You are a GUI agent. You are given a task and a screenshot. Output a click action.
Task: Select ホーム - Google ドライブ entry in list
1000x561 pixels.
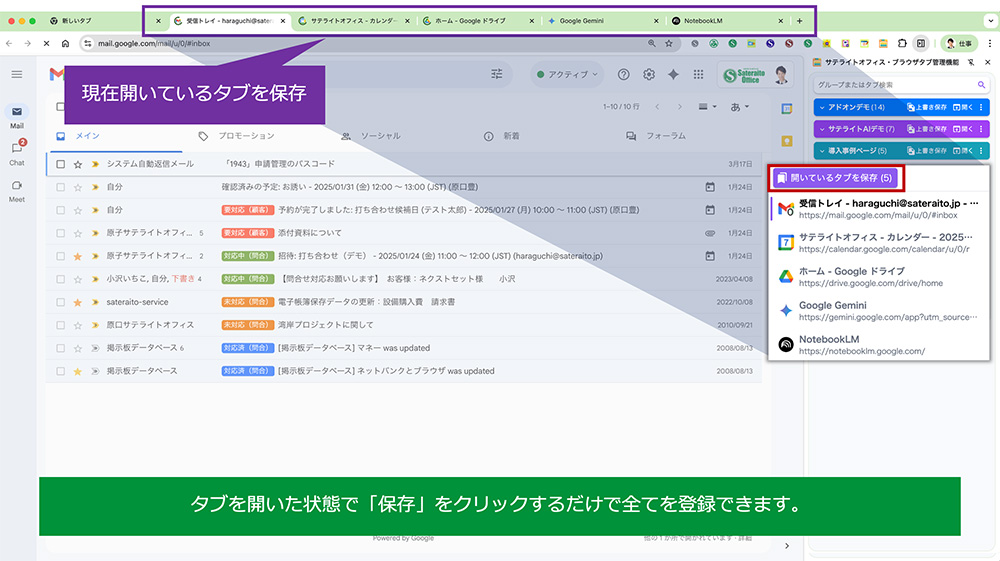tap(880, 277)
